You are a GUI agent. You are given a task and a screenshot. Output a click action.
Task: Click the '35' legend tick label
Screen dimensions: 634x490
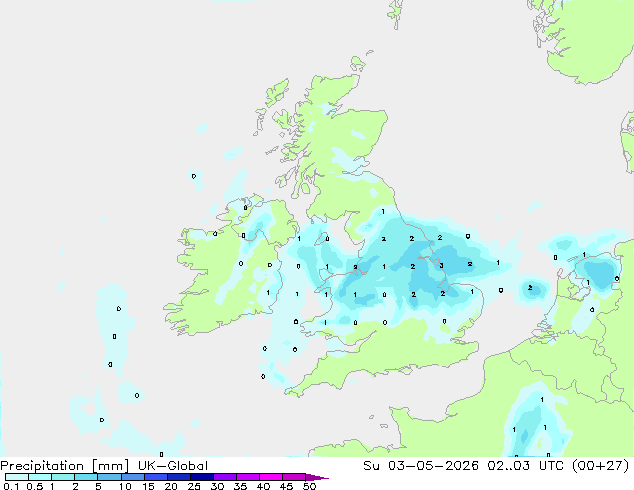coord(240,486)
